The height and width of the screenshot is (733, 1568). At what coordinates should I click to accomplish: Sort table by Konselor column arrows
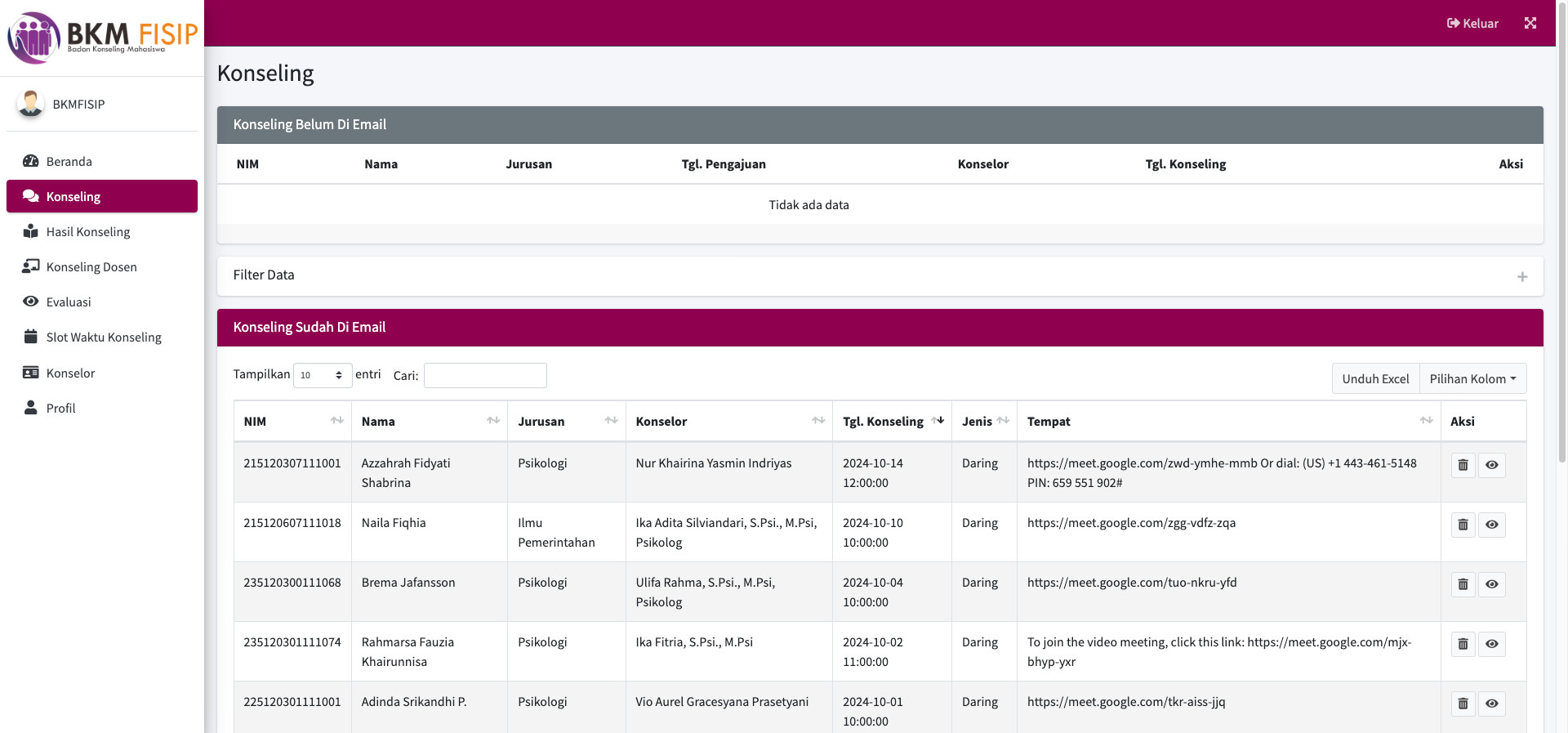(x=818, y=421)
